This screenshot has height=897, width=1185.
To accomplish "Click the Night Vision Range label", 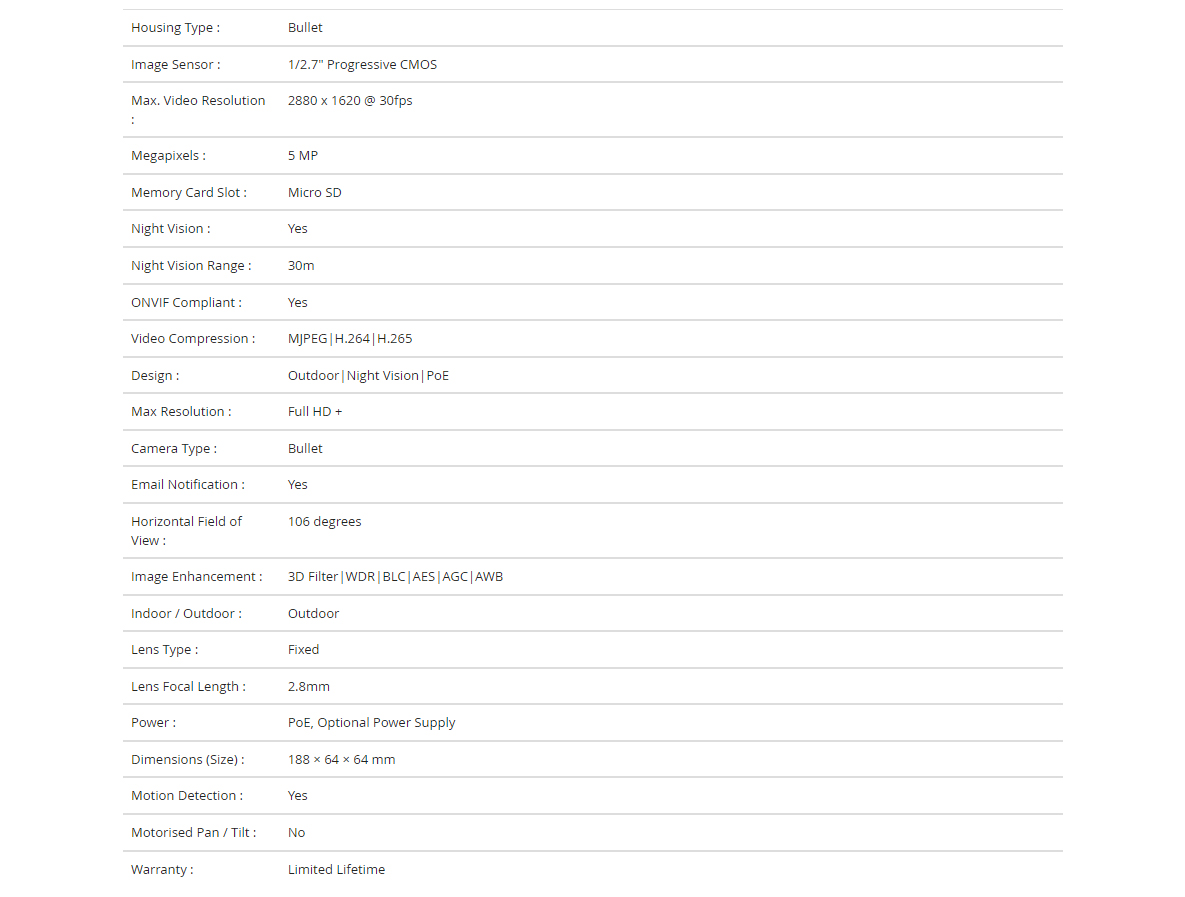I will coord(190,266).
